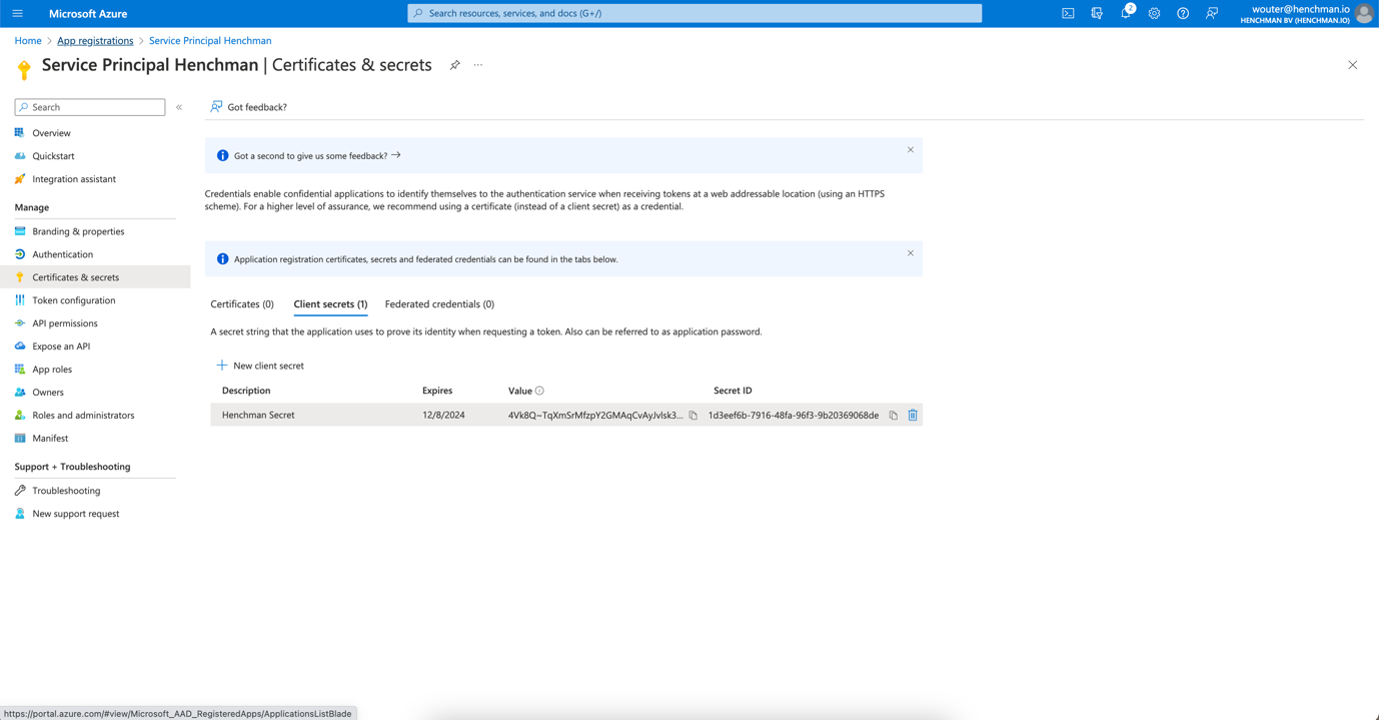Click the Value column info icon
The width and height of the screenshot is (1384, 724).
point(541,392)
